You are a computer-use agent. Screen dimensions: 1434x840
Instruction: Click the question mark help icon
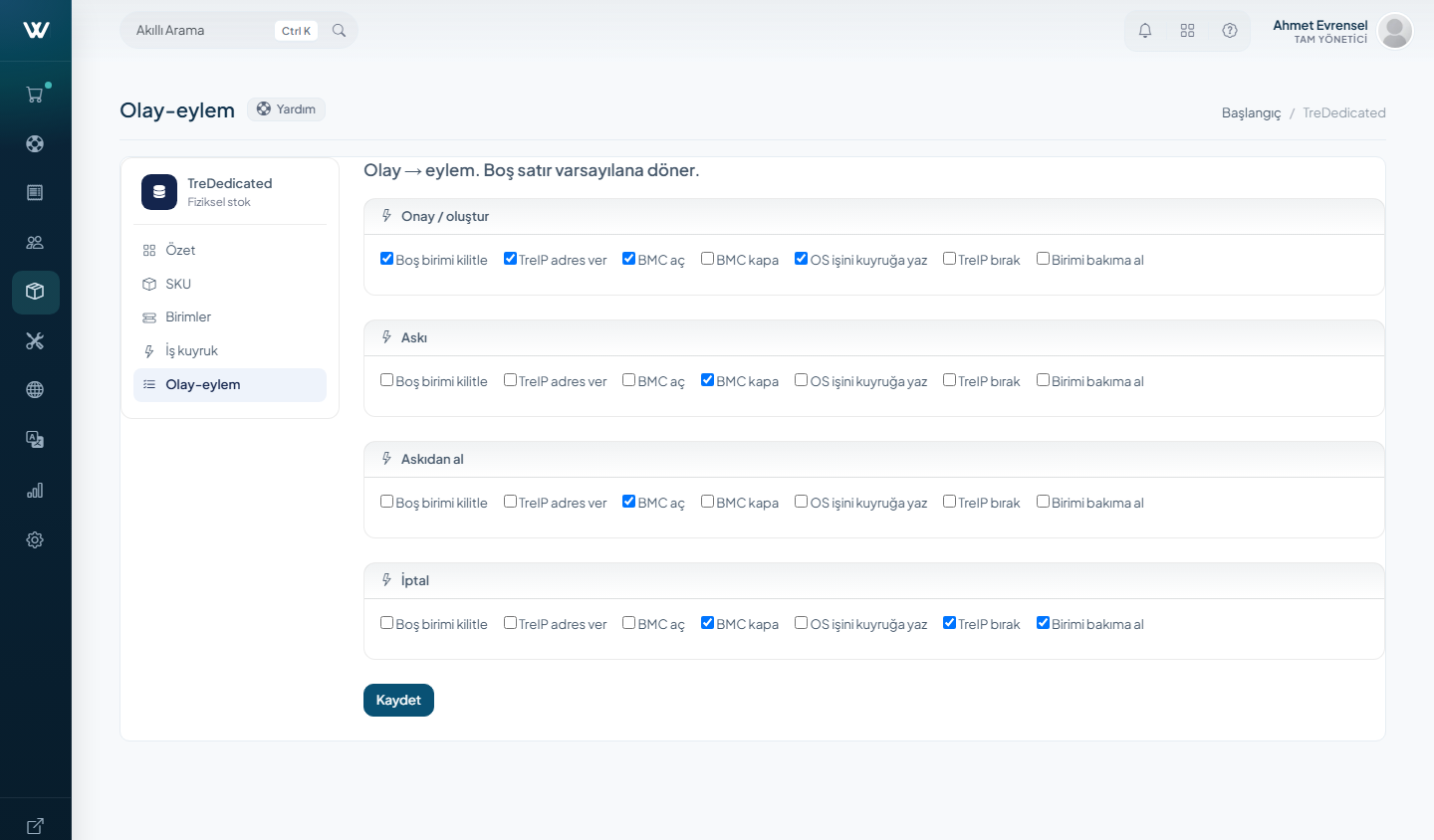(1230, 31)
